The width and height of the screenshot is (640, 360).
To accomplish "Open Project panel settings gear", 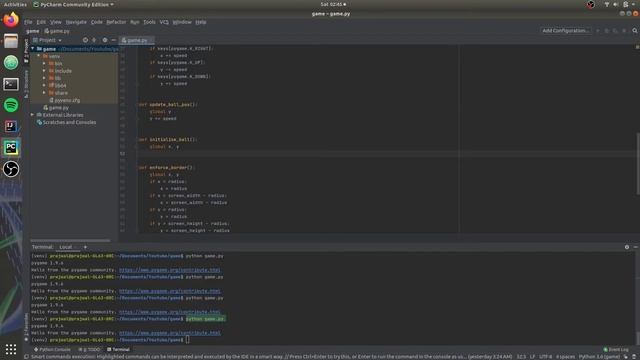I will point(105,40).
